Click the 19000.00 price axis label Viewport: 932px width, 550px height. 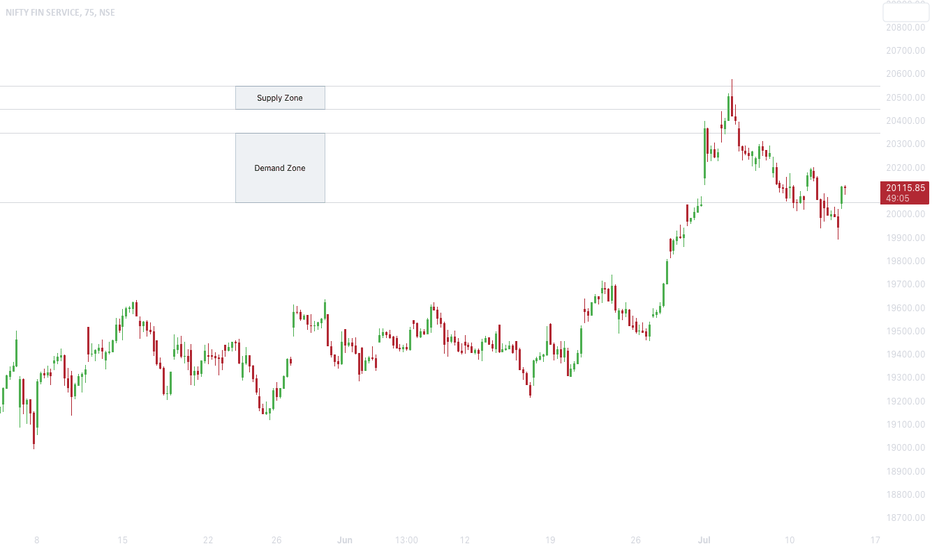(905, 448)
